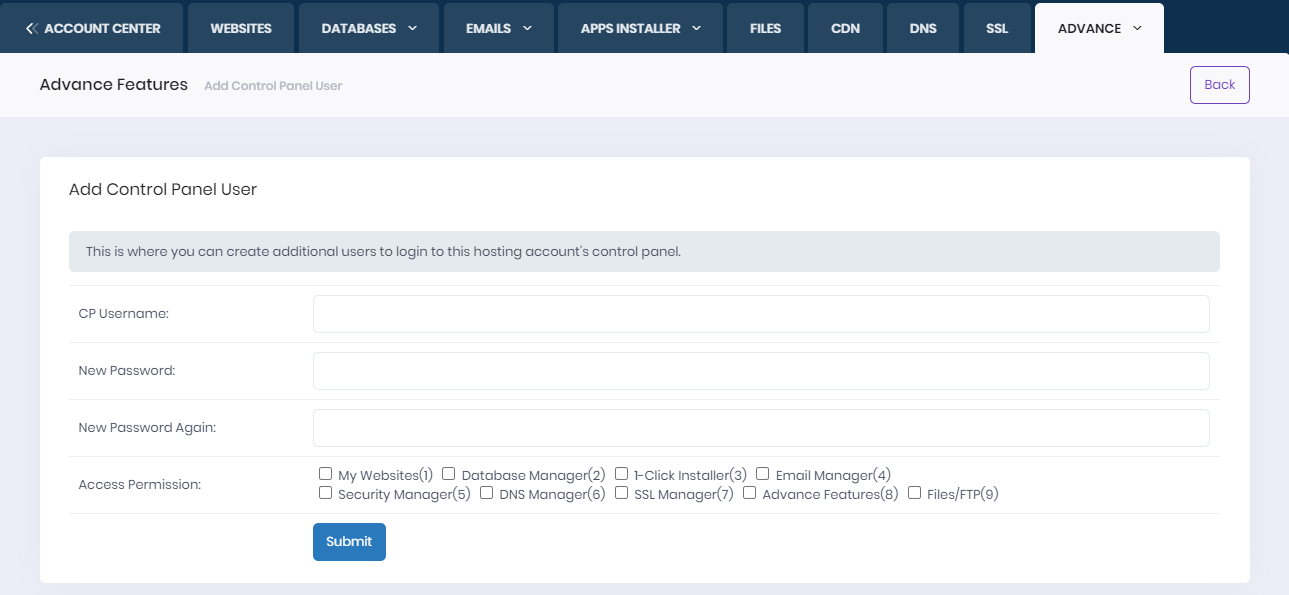Open the SSL tab
Image resolution: width=1289 pixels, height=595 pixels.
click(996, 28)
